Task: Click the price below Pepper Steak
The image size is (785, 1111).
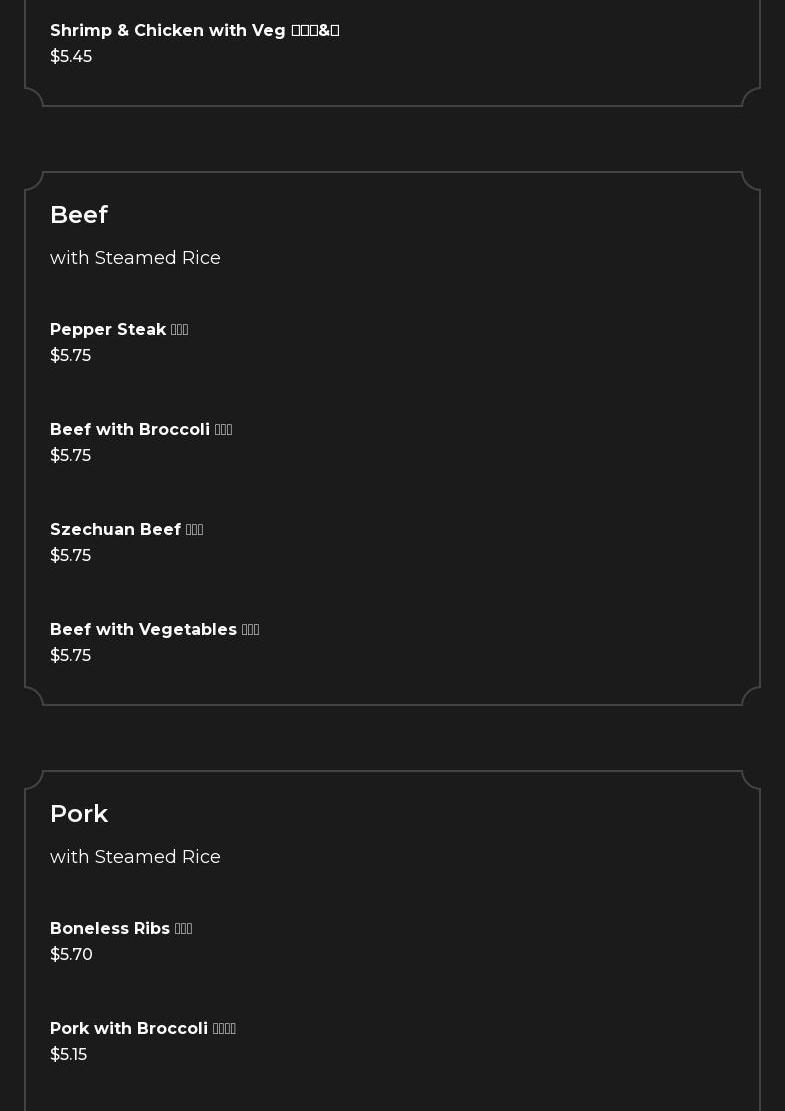Action: coord(70,356)
